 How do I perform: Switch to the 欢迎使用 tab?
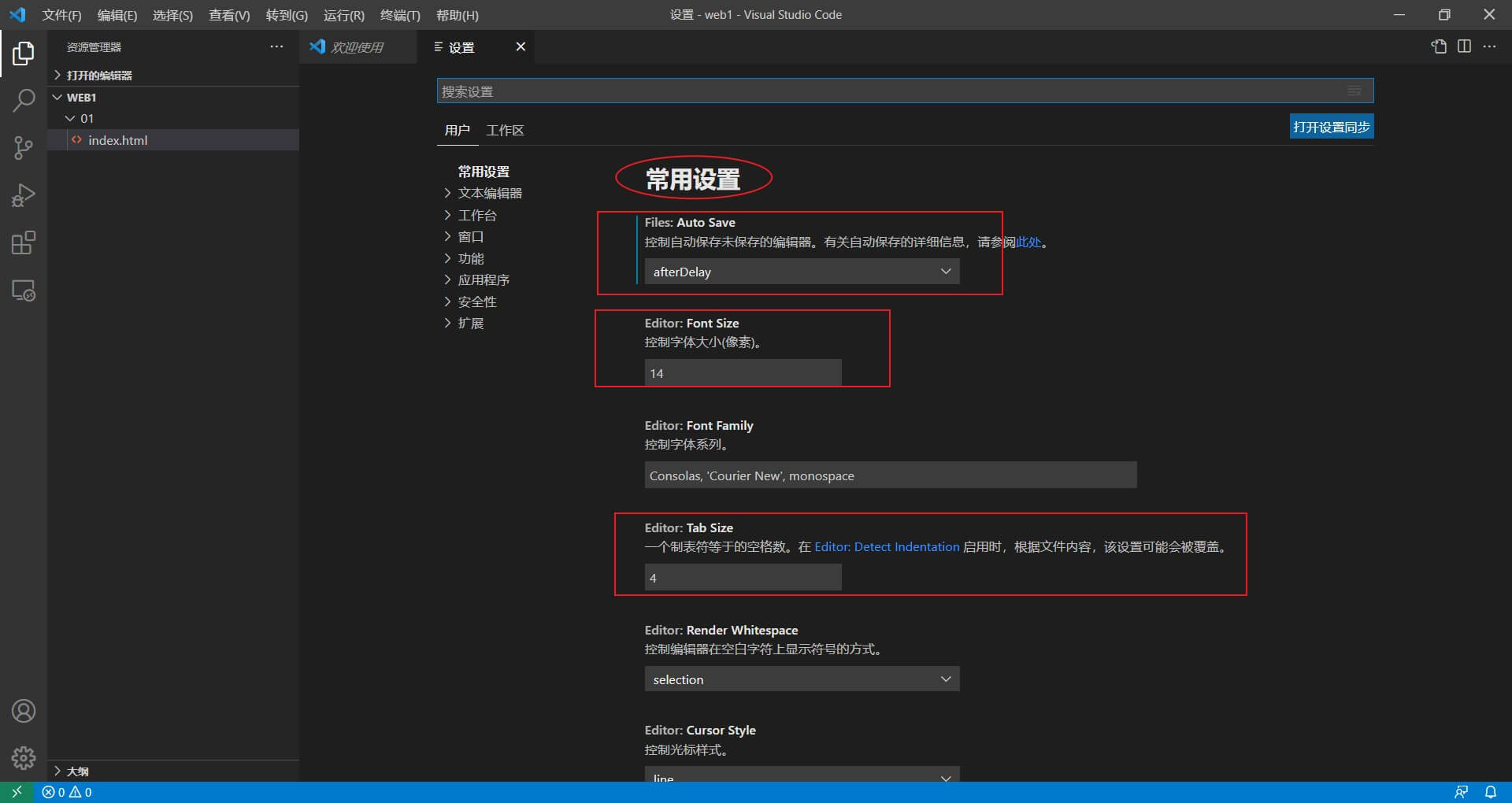point(358,47)
